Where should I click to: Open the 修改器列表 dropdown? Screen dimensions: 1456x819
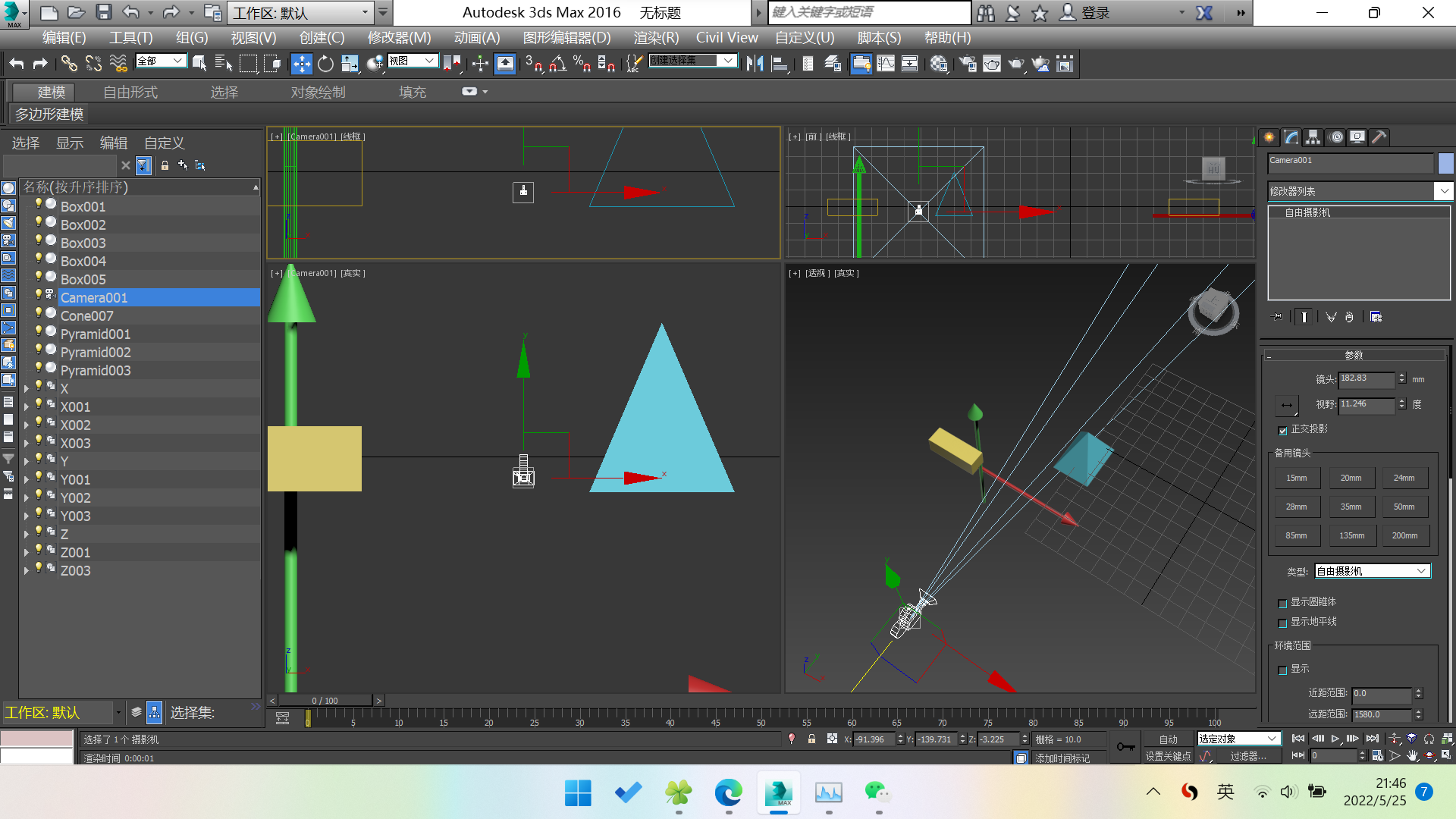(1444, 190)
